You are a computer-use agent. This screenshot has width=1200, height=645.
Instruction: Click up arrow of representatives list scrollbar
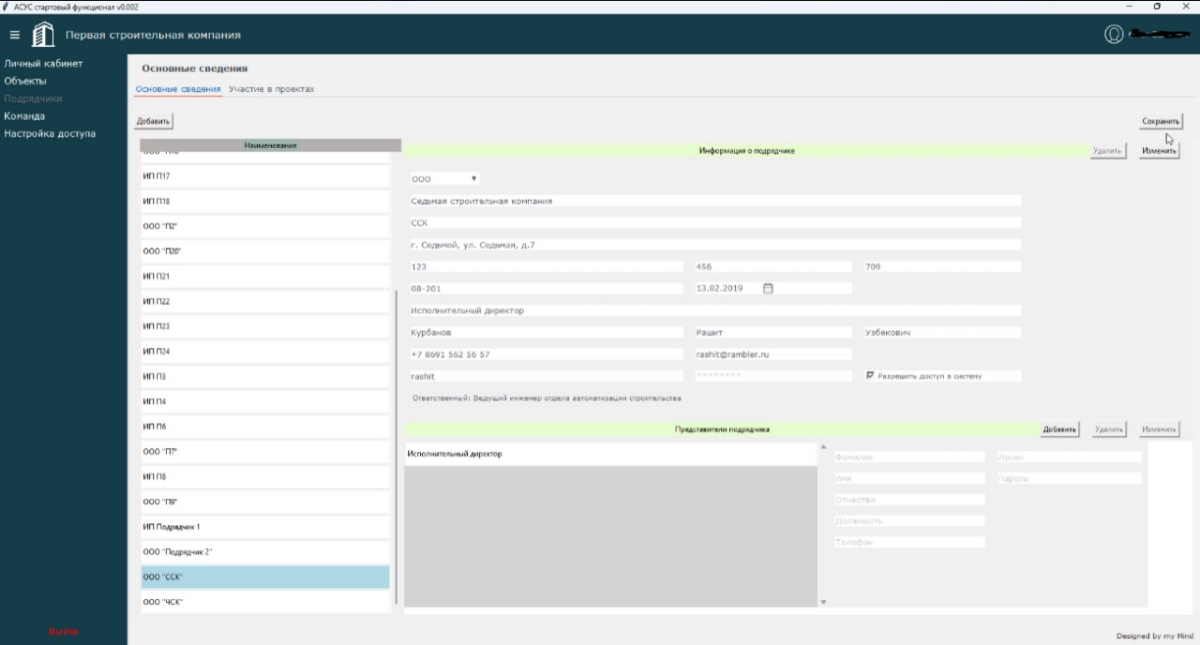pyautogui.click(x=824, y=446)
